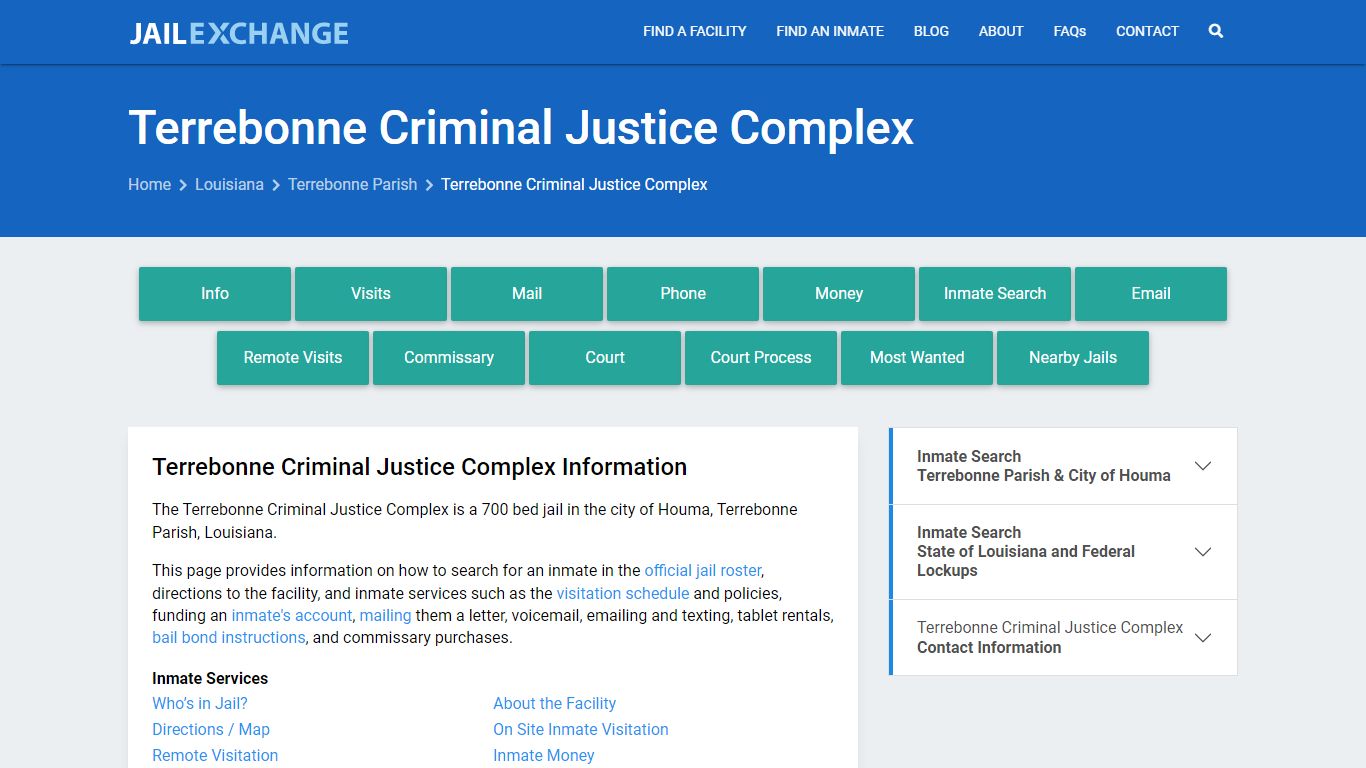Viewport: 1366px width, 768px height.
Task: Open Find a Facility menu item
Action: [x=695, y=31]
